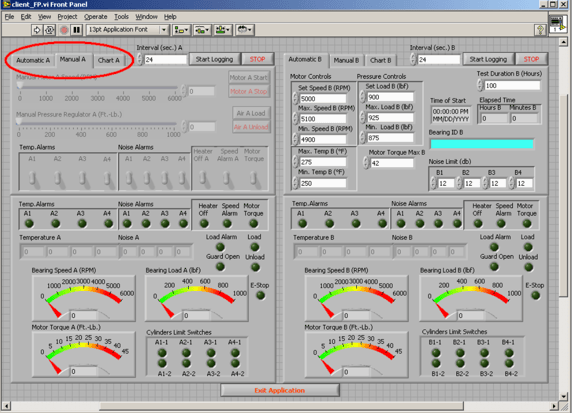Click the Pause execution icon
573x413 pixels.
click(77, 30)
